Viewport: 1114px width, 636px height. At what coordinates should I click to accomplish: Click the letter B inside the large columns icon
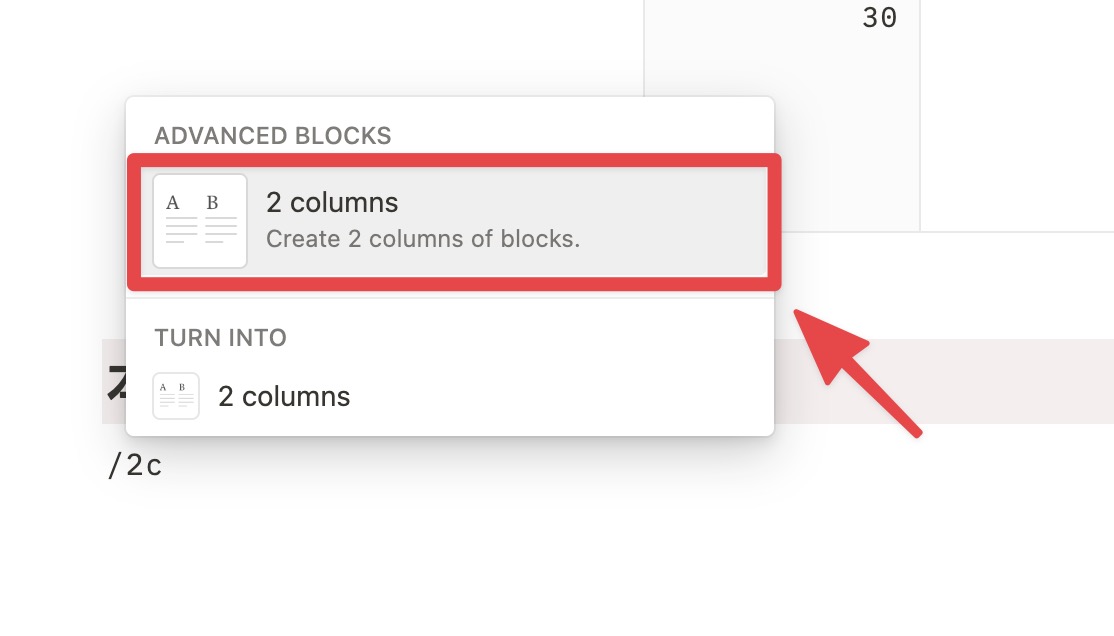[x=212, y=203]
